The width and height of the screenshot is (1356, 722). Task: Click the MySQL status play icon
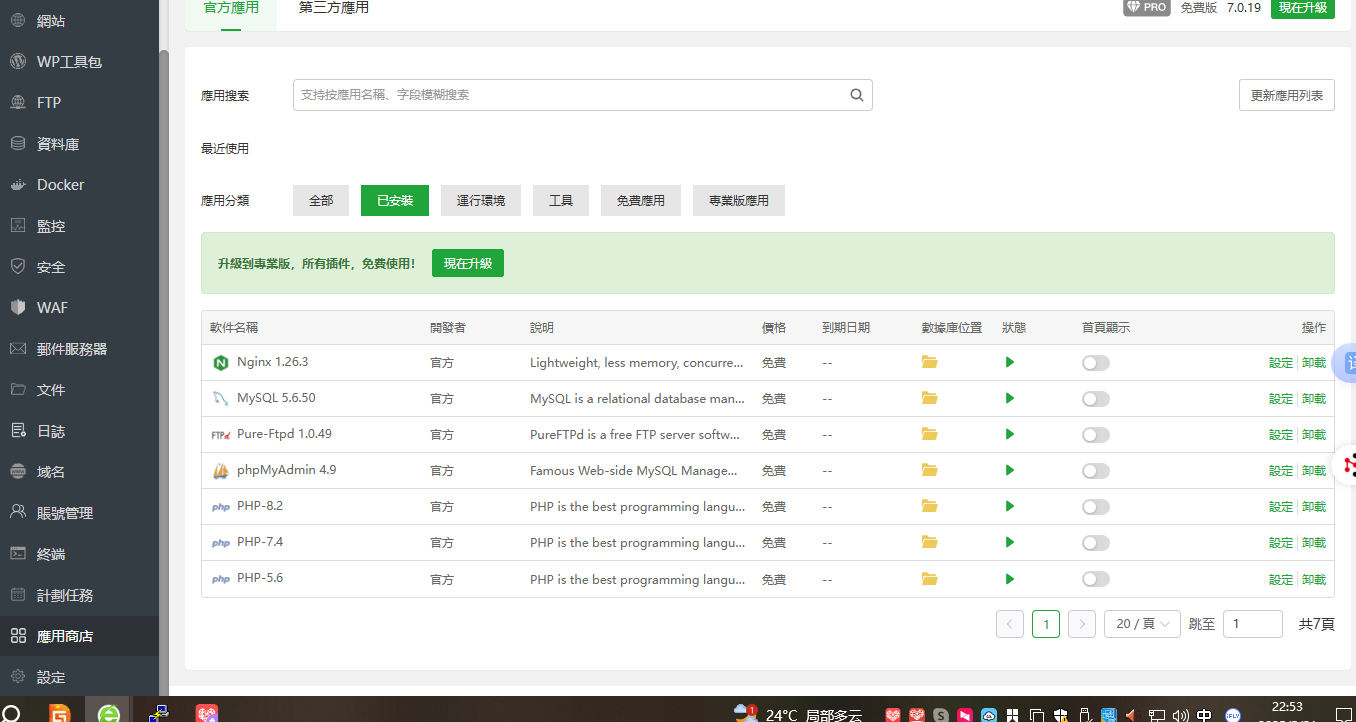(1009, 398)
